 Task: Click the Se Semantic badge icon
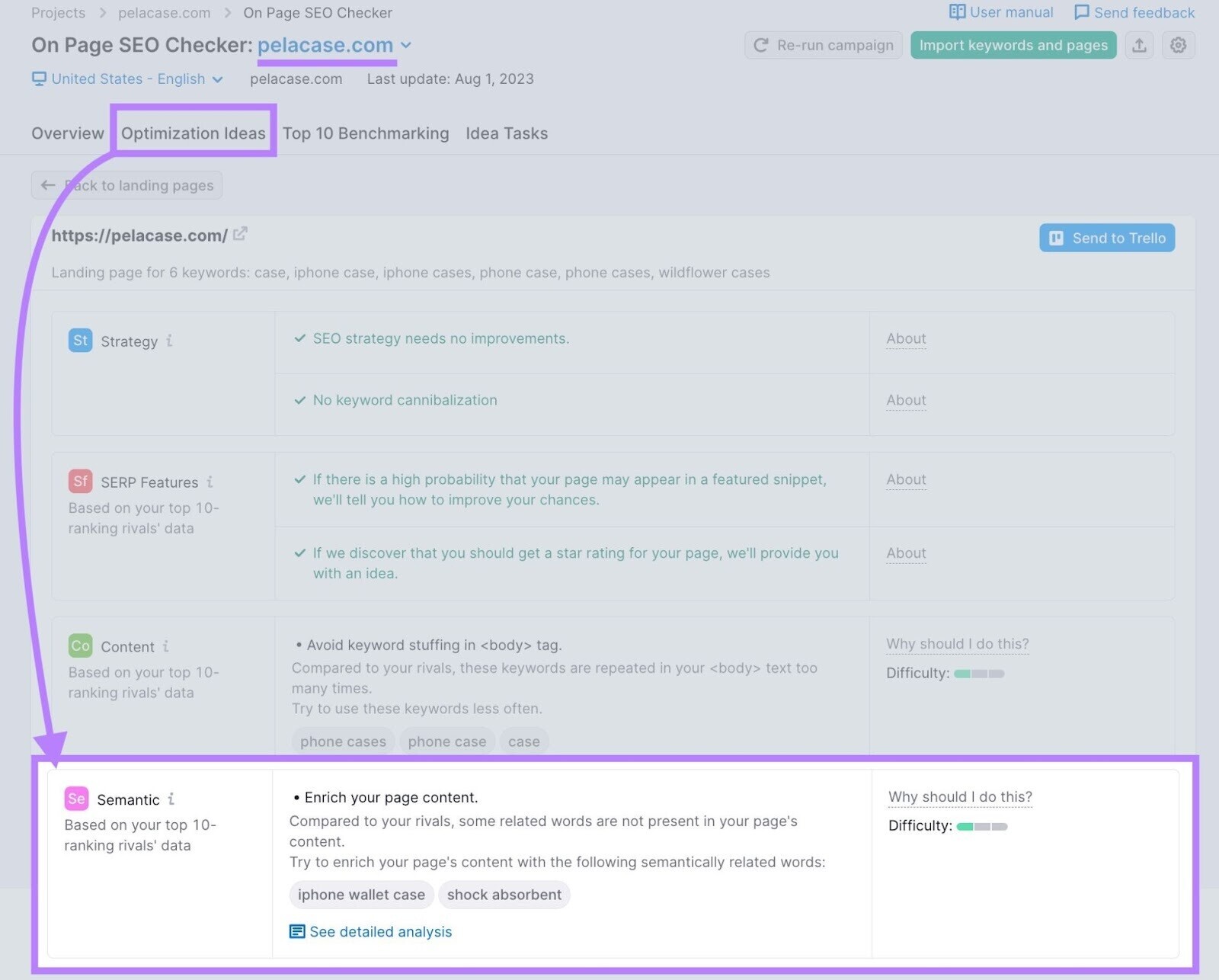(76, 799)
